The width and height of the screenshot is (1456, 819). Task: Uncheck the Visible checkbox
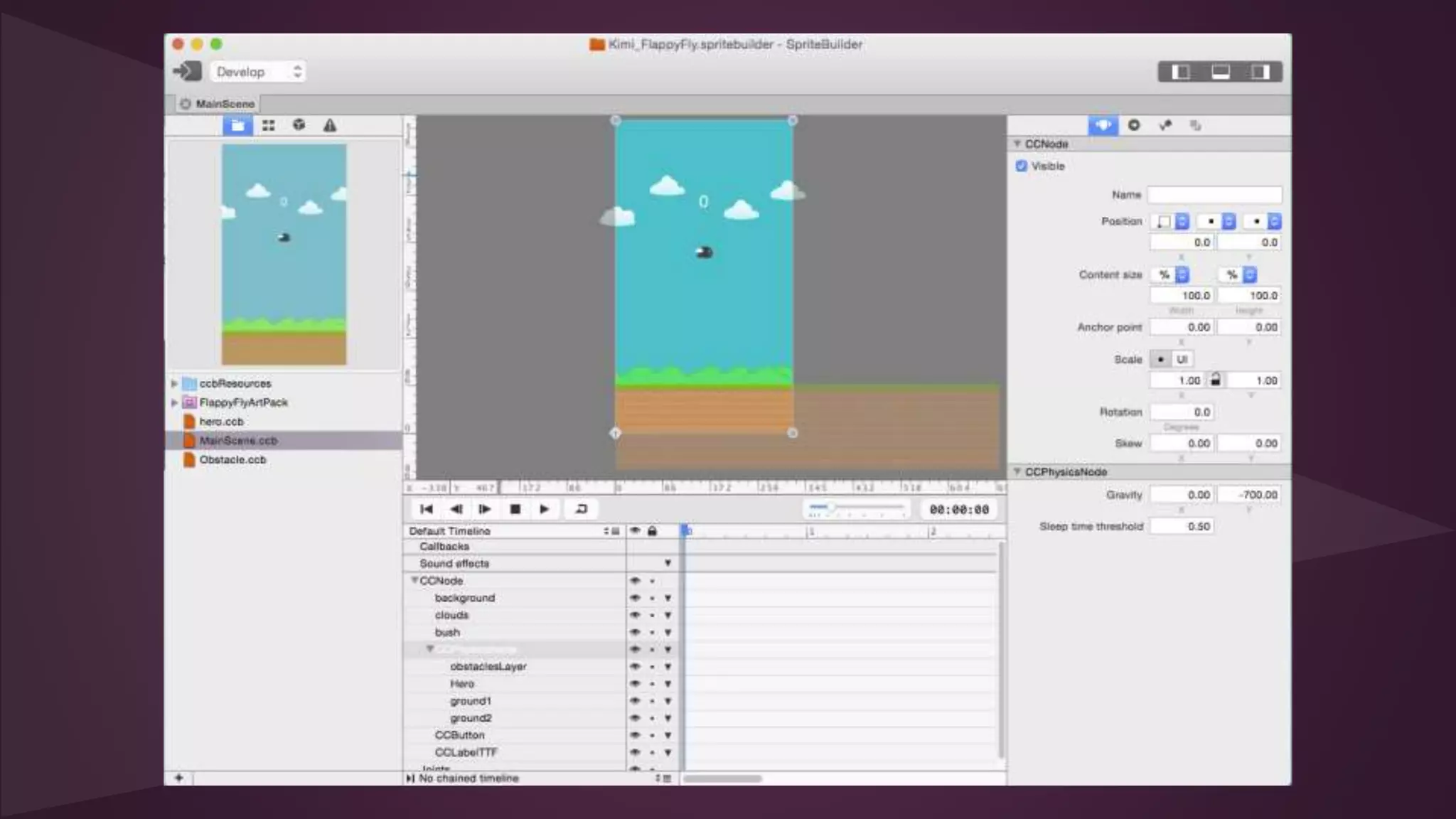[x=1022, y=166]
